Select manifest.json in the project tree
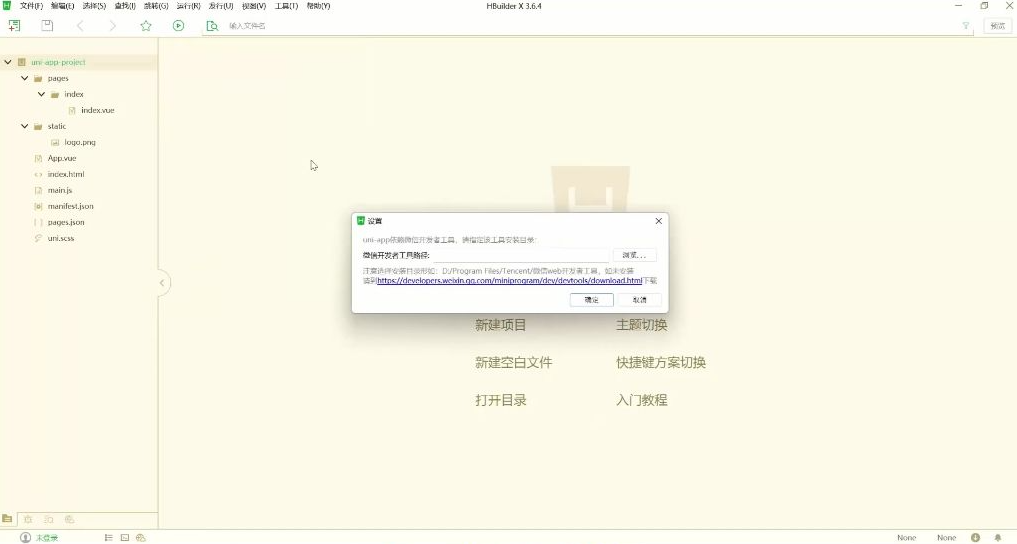 pyautogui.click(x=70, y=206)
